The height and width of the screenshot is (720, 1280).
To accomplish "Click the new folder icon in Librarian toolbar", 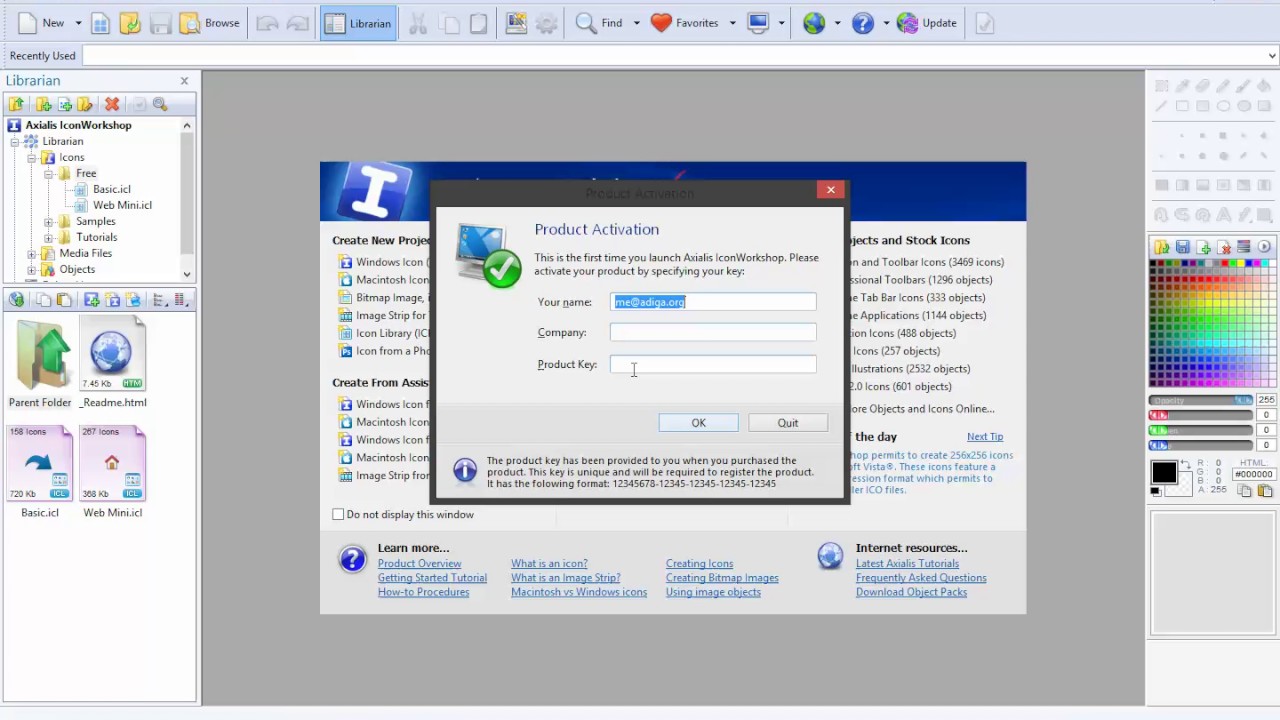I will pos(43,104).
